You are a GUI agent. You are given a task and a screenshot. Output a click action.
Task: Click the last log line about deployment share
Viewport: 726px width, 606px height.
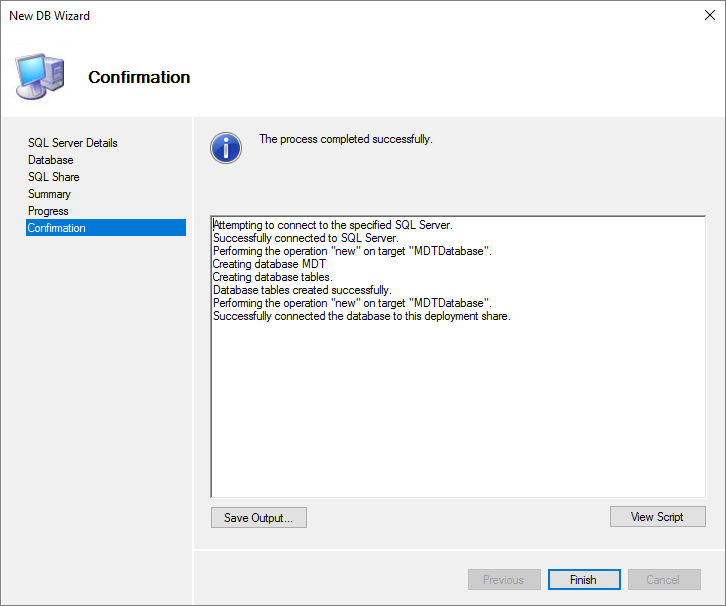click(x=362, y=316)
